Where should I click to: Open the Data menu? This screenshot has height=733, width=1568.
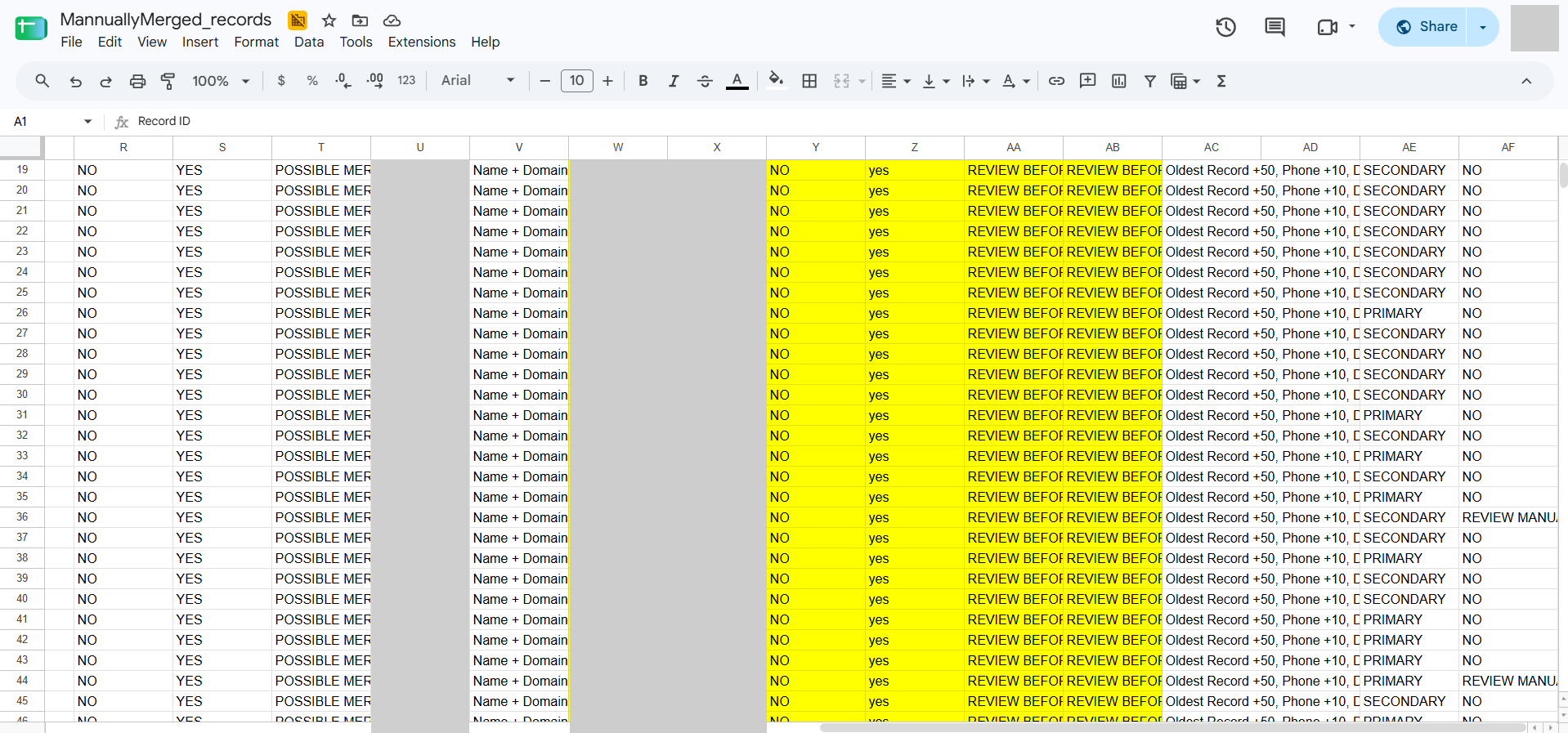pos(309,42)
